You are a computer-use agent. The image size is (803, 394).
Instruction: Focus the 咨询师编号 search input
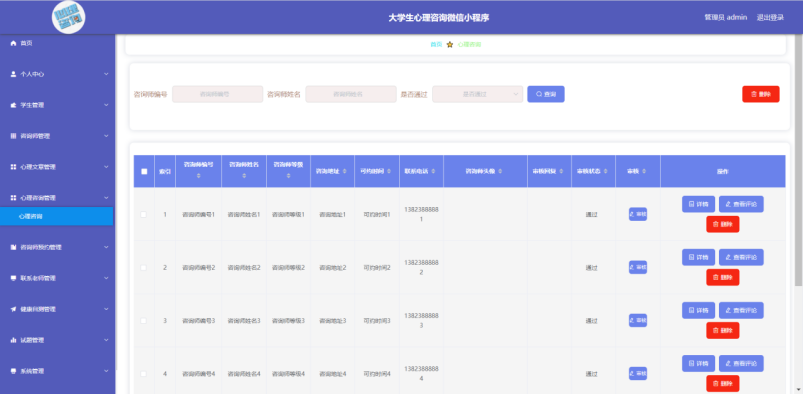pos(218,94)
